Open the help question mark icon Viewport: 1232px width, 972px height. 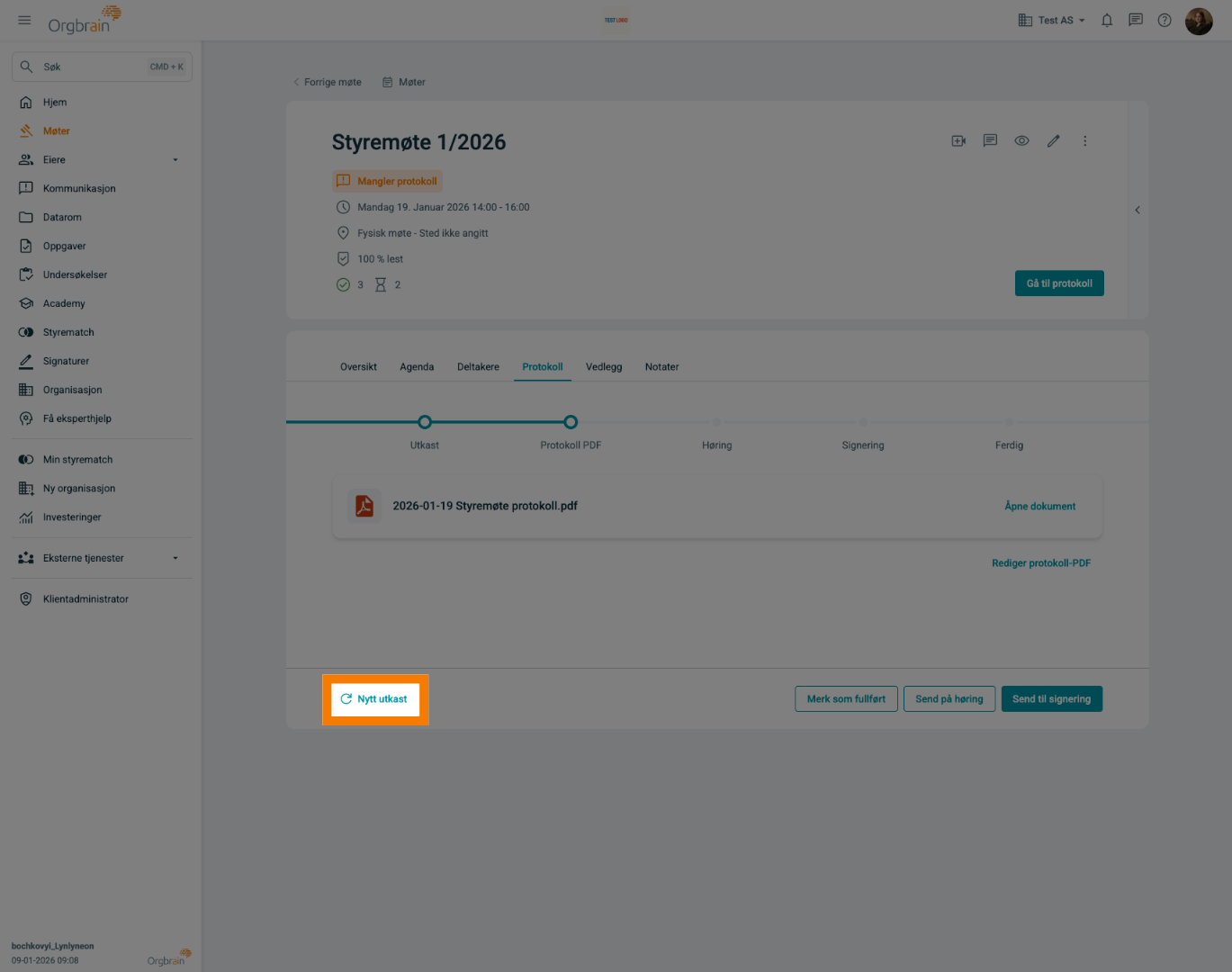click(x=1165, y=20)
